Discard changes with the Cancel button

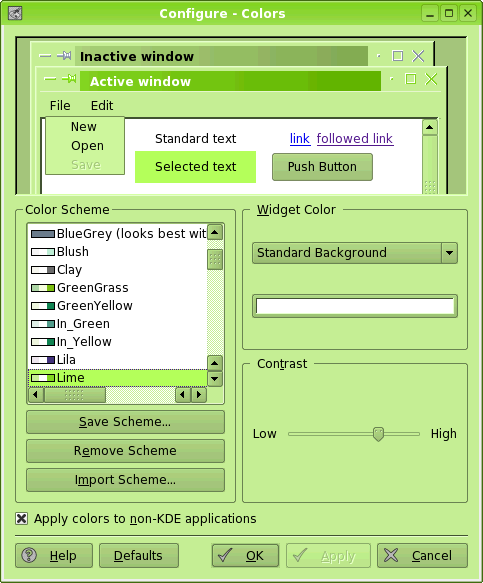[x=422, y=555]
